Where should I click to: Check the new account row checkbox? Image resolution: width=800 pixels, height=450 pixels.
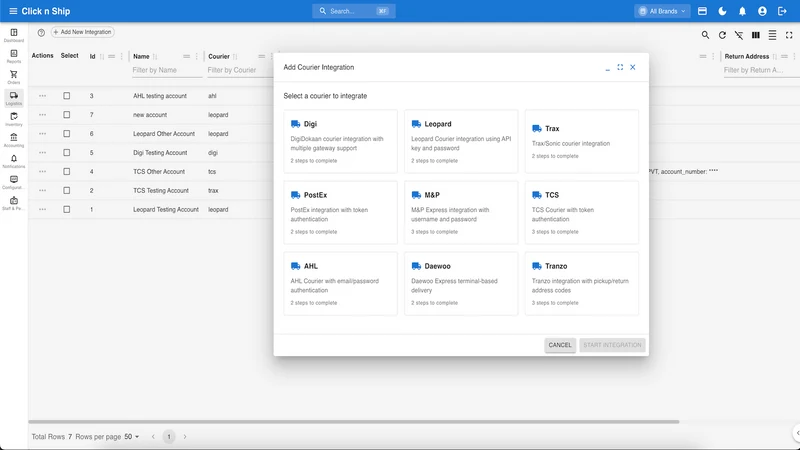click(67, 115)
